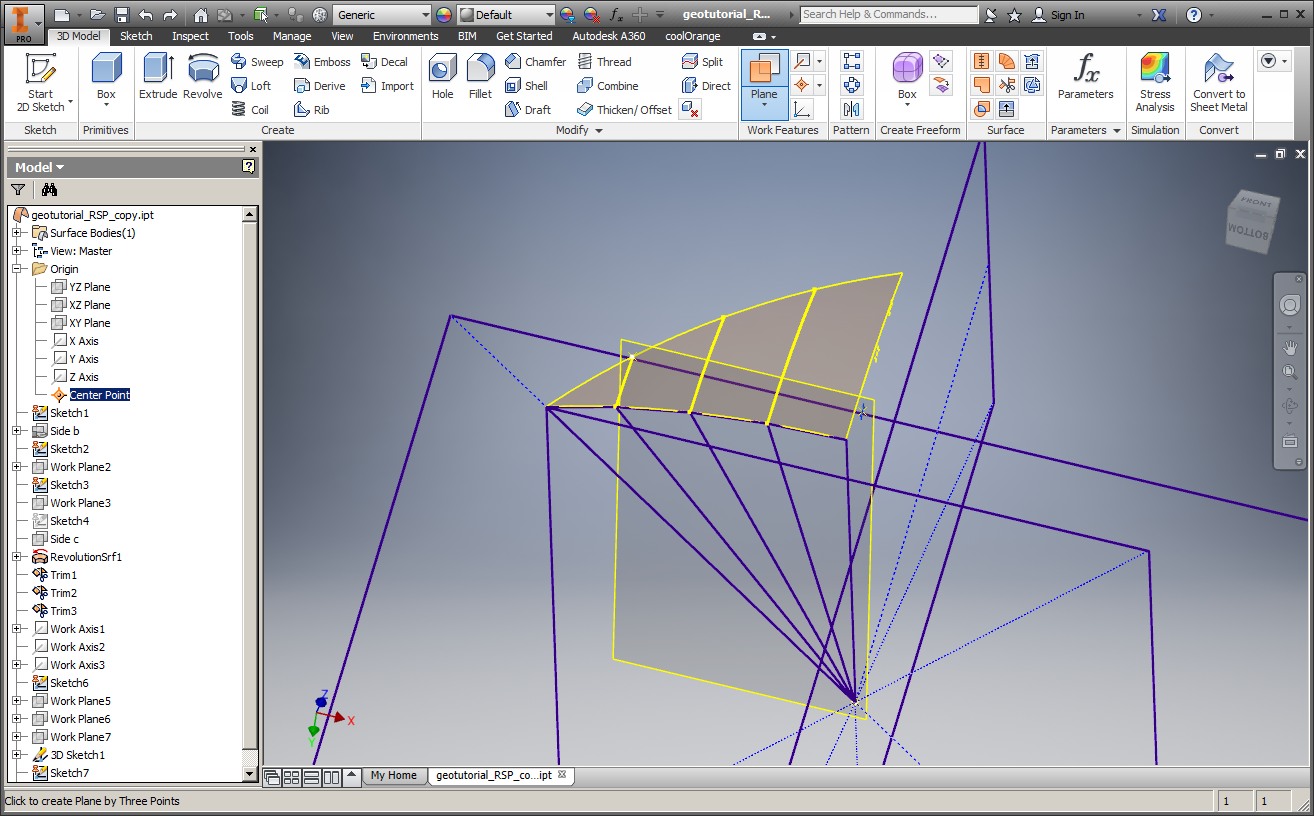This screenshot has height=816, width=1314.
Task: Click the color wheel appearance icon
Action: tap(444, 15)
